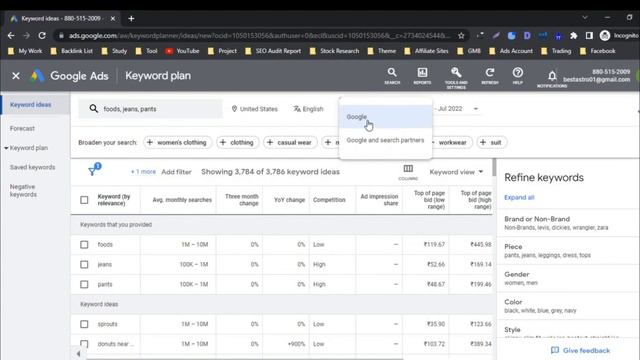Open the My Work bookmark folder

point(25,51)
